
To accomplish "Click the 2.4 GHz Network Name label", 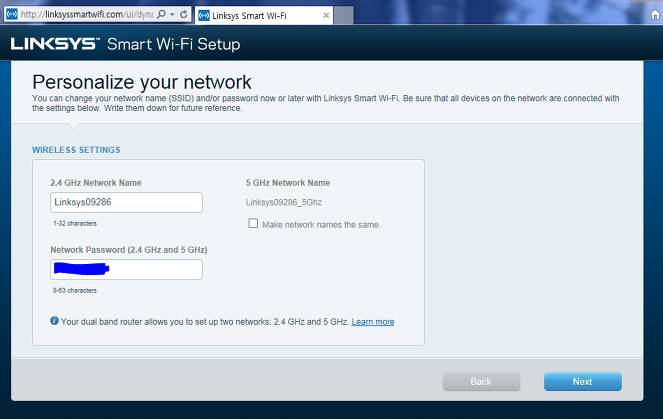I will point(96,183).
